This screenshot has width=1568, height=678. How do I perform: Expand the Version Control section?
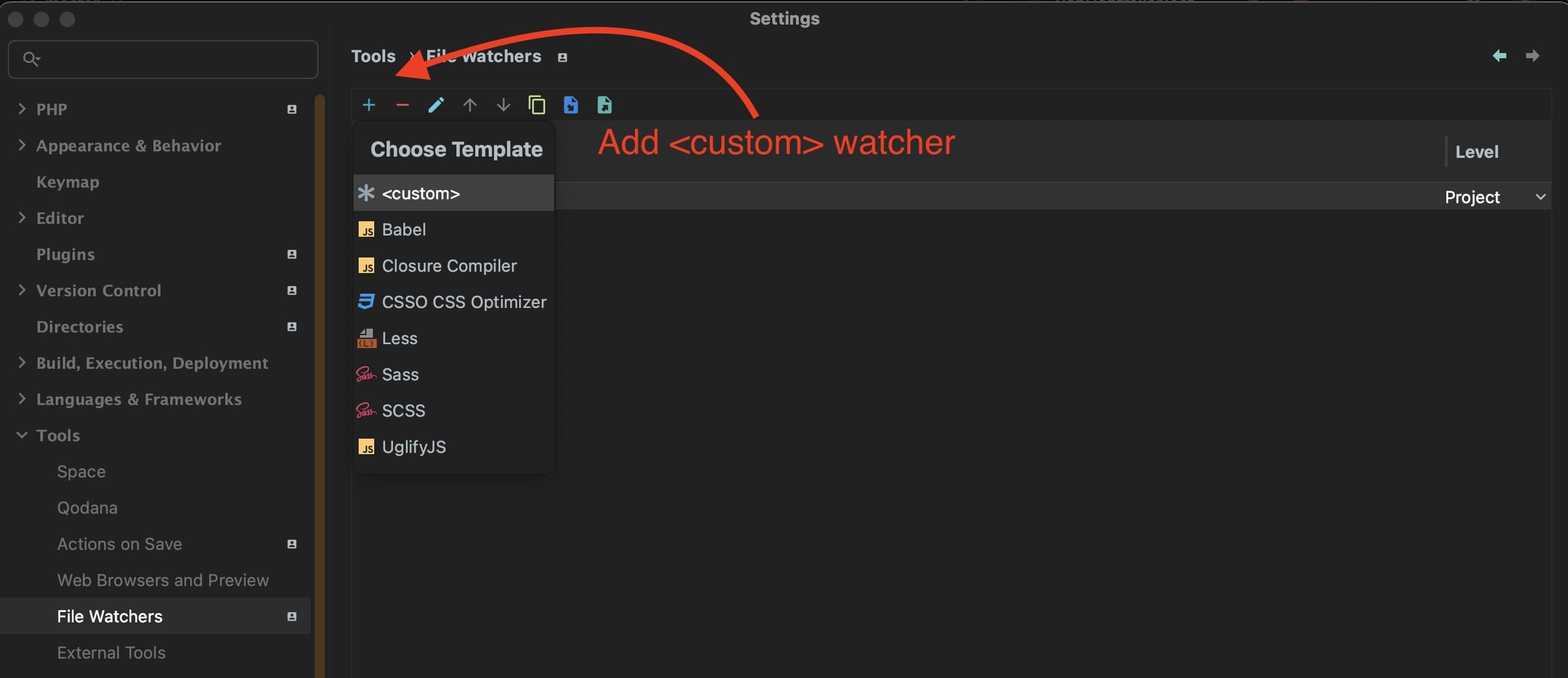22,290
